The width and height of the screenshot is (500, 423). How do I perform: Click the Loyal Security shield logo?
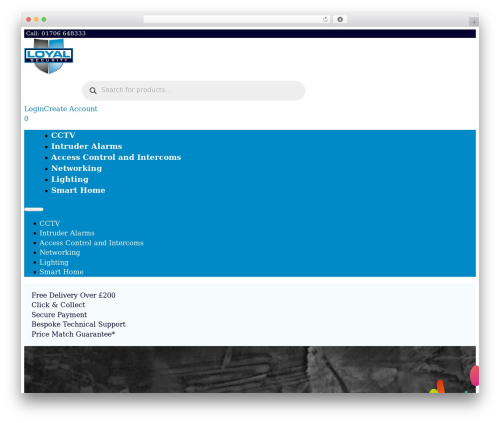point(49,56)
